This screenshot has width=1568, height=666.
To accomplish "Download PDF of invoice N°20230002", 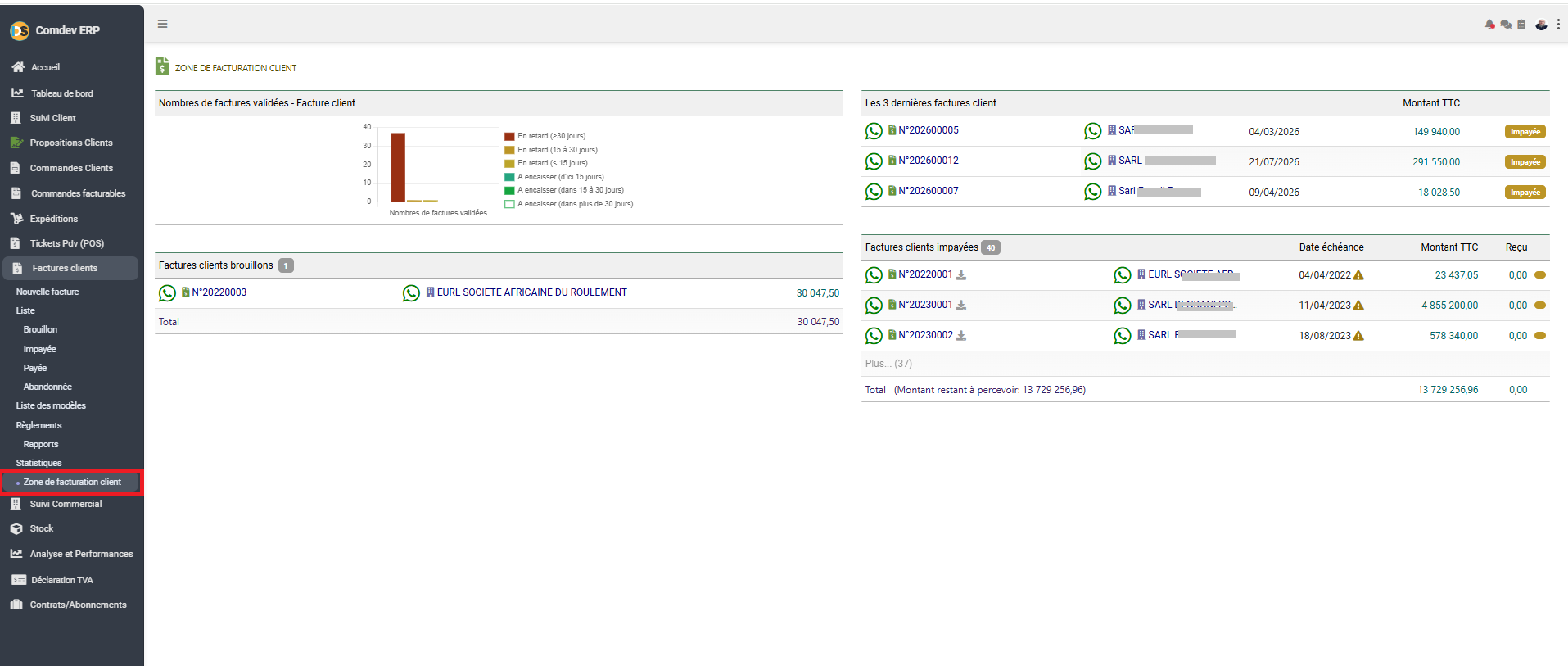I will click(961, 336).
